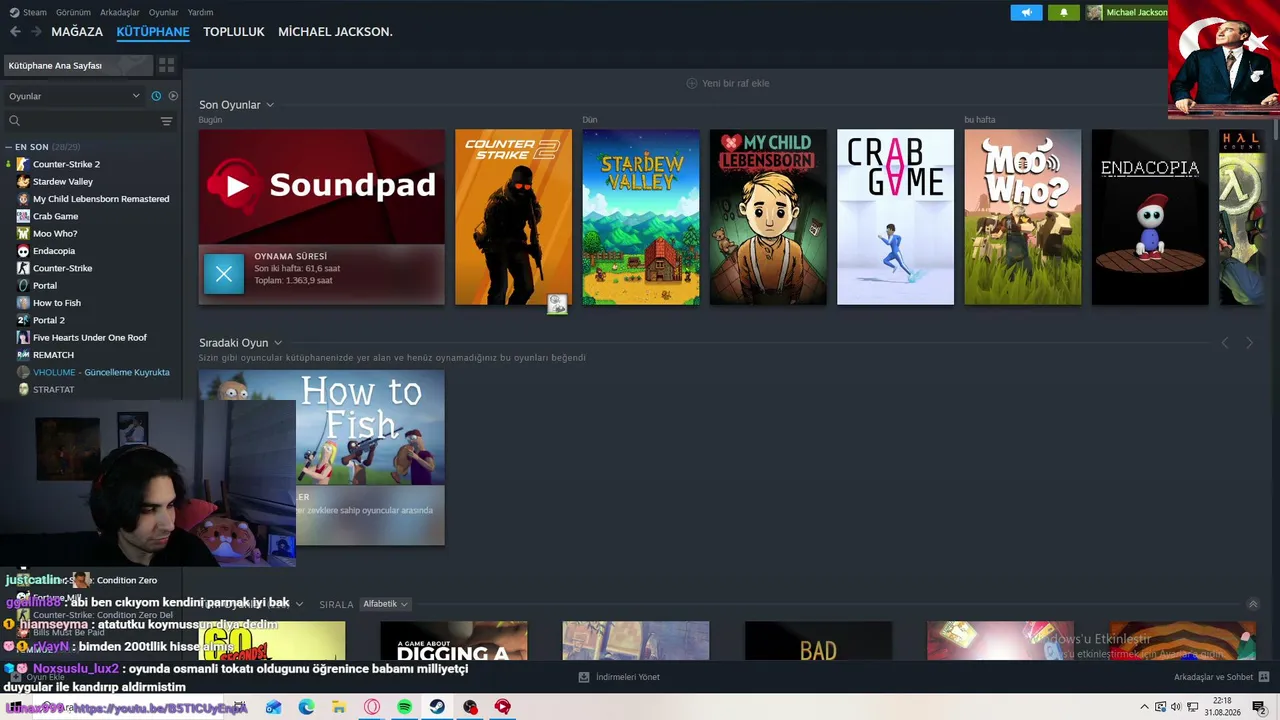The image size is (1280, 720).
Task: Click the plus icon to add a shelf
Action: point(691,83)
